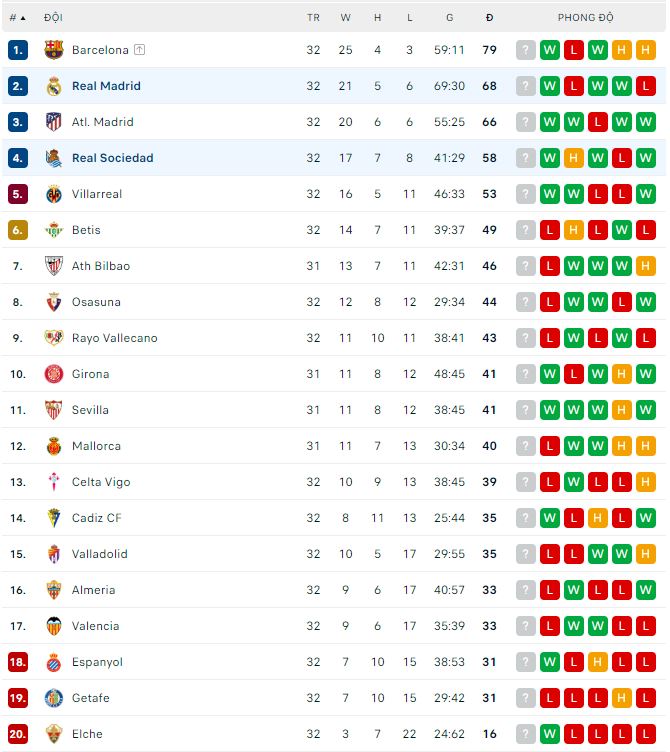Sort standings by the W wins column
Image resolution: width=670 pixels, height=752 pixels.
[345, 17]
